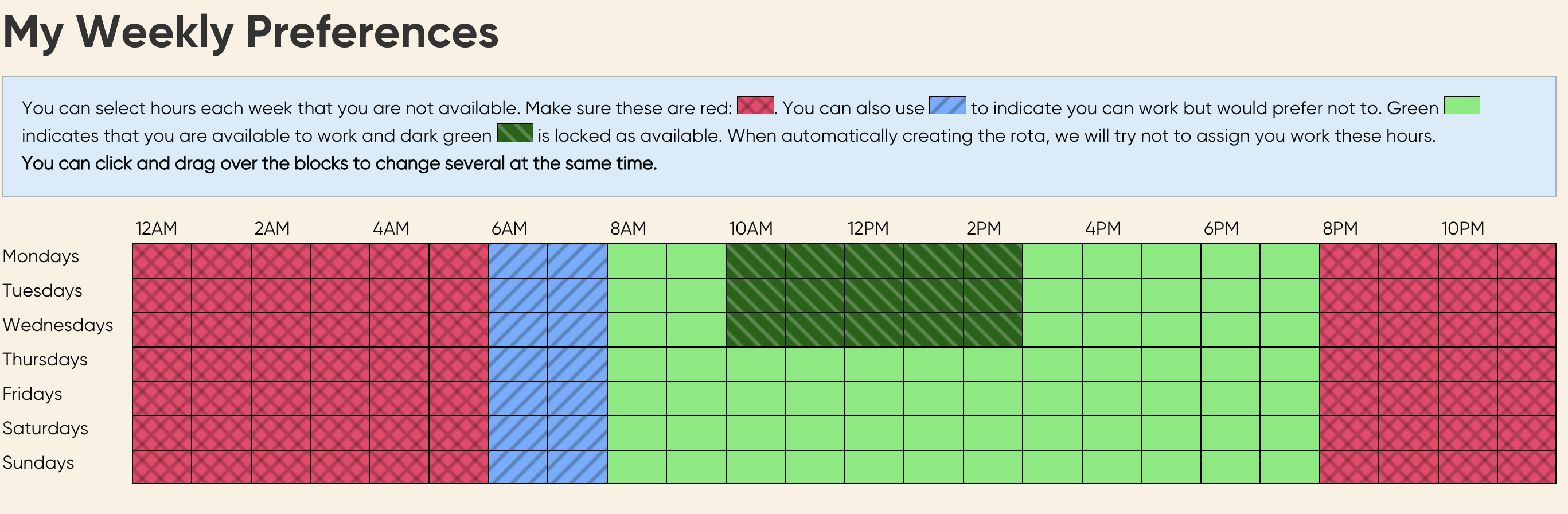This screenshot has width=1568, height=514.
Task: Toggle the Wednesdays 10AM locked block
Action: pyautogui.click(x=755, y=330)
